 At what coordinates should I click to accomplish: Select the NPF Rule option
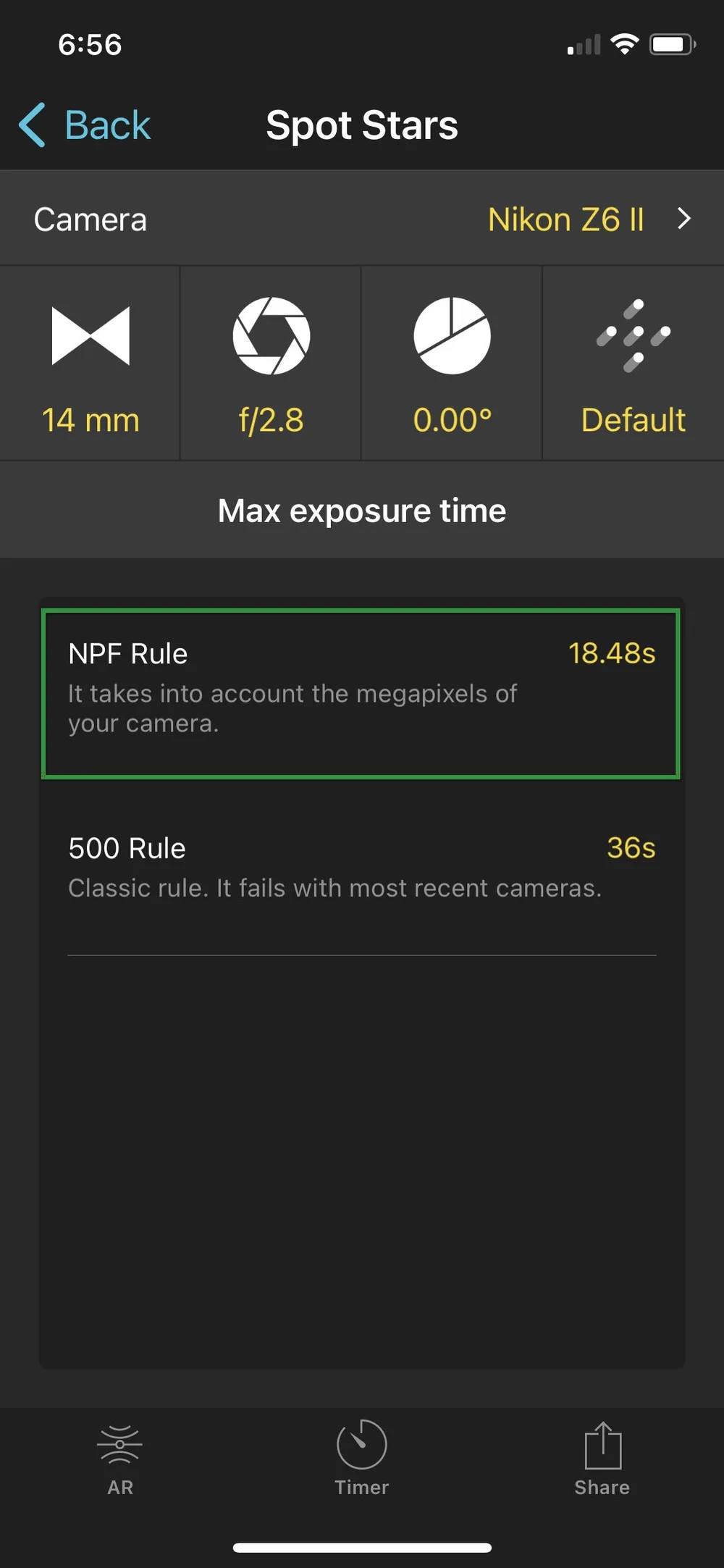pos(361,694)
